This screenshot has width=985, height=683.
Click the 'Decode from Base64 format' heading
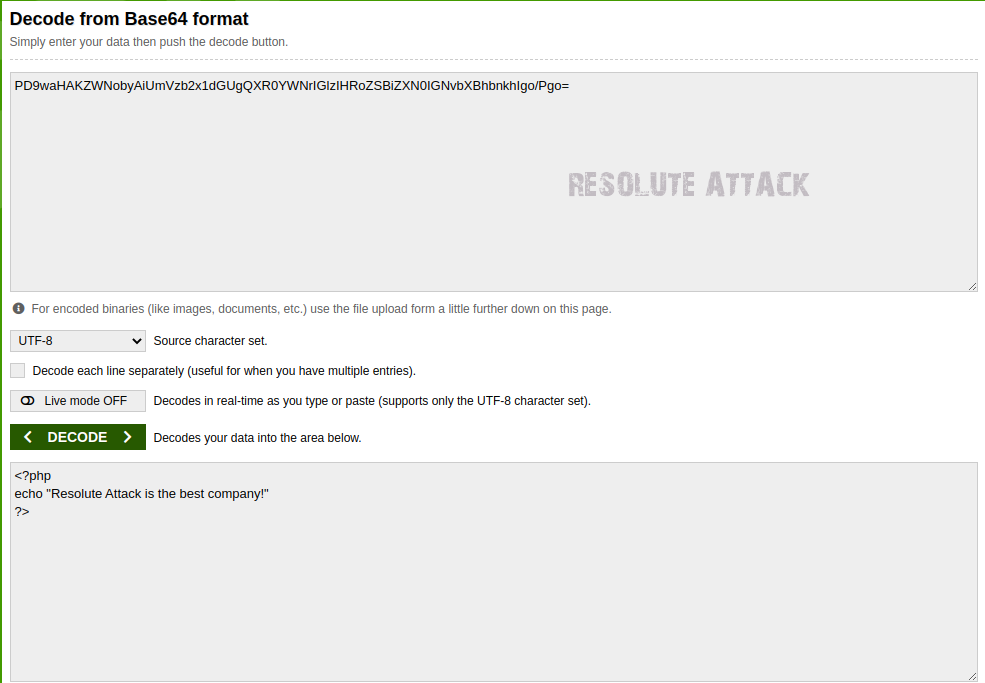point(129,19)
